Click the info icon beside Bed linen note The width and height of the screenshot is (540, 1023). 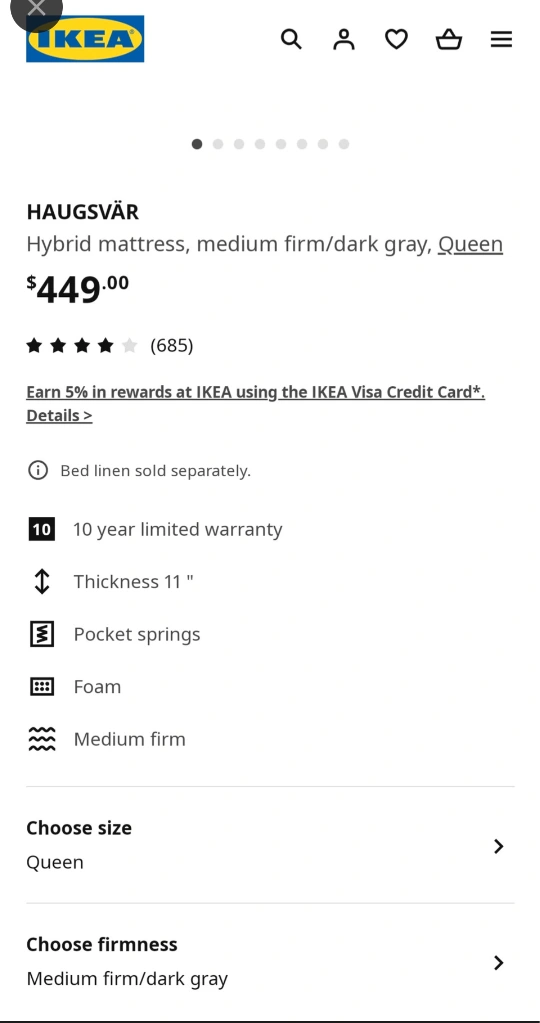(38, 470)
